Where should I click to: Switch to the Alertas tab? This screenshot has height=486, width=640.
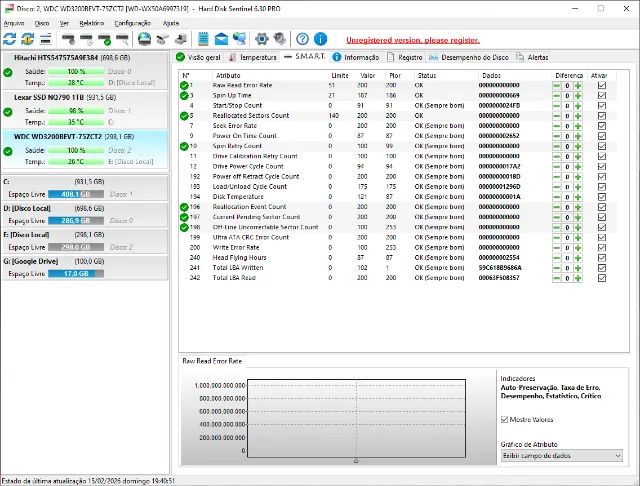click(533, 58)
